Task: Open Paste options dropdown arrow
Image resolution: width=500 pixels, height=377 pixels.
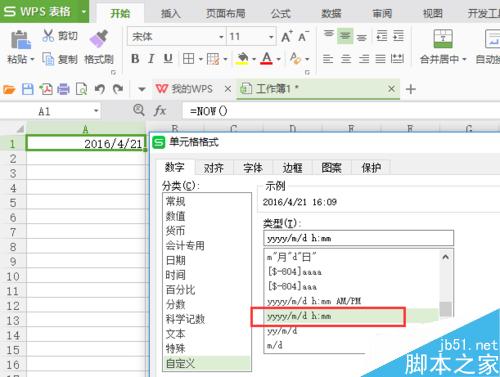Action: [x=32, y=60]
